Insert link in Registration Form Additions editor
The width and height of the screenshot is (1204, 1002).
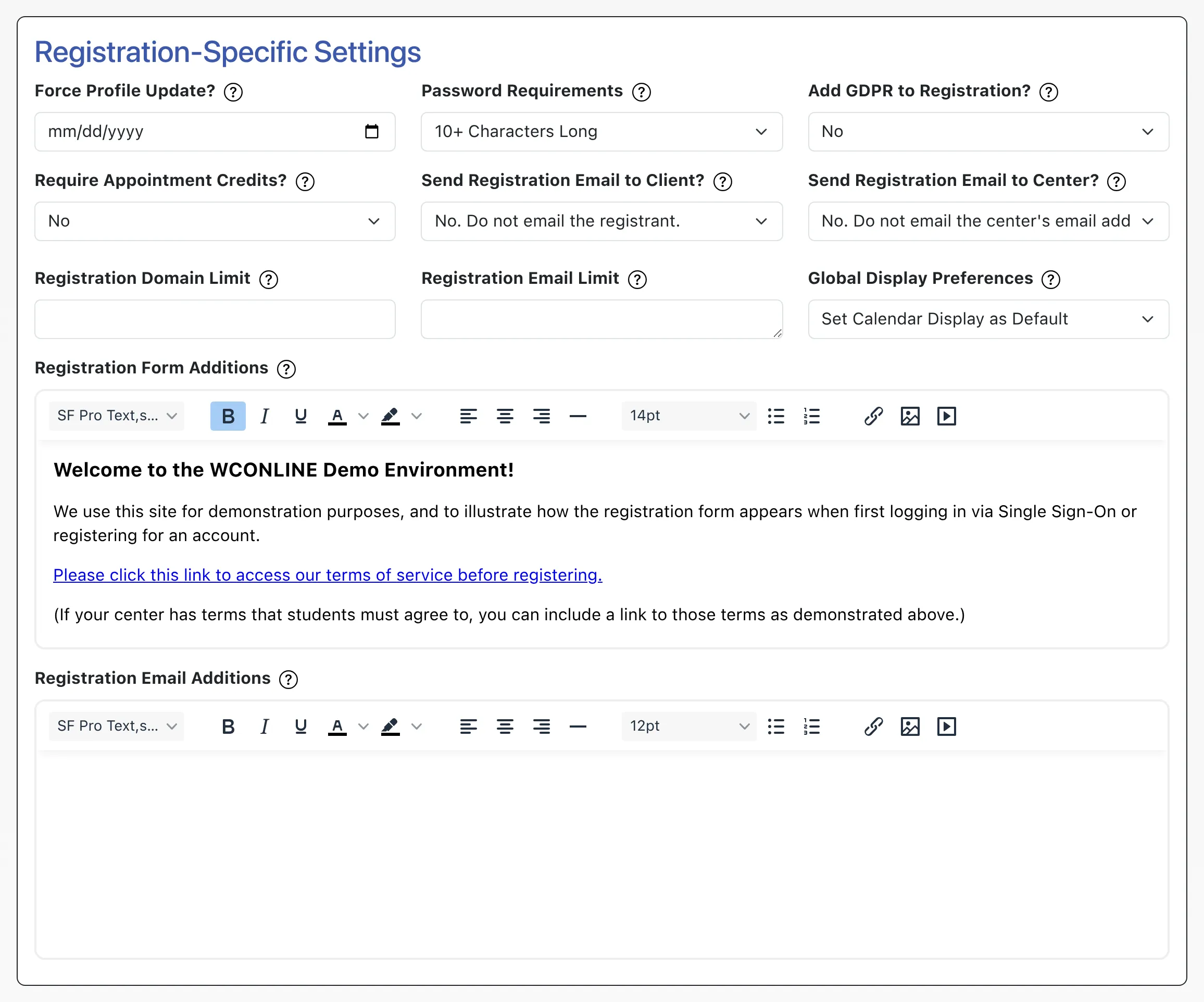pos(873,416)
